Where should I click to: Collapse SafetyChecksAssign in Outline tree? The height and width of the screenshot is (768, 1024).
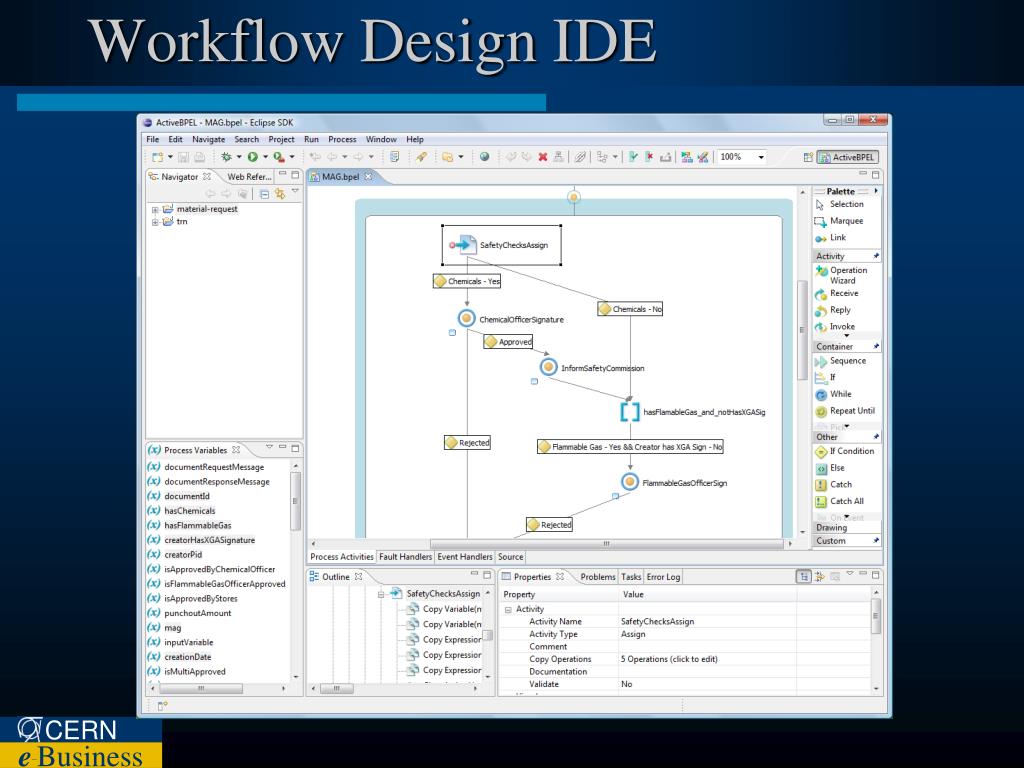[381, 594]
